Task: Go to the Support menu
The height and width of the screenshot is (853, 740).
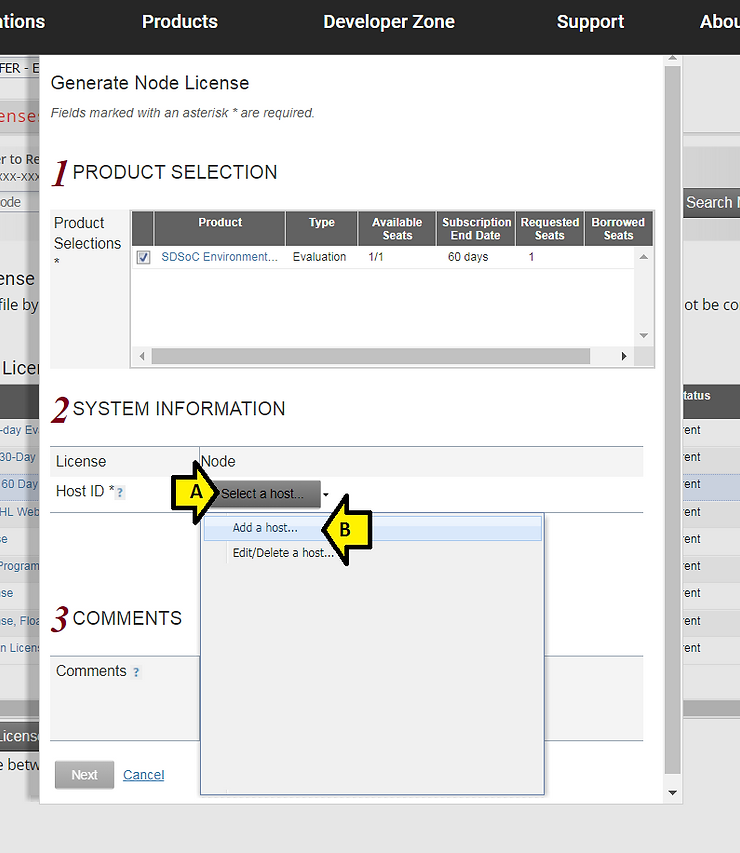Action: point(590,22)
